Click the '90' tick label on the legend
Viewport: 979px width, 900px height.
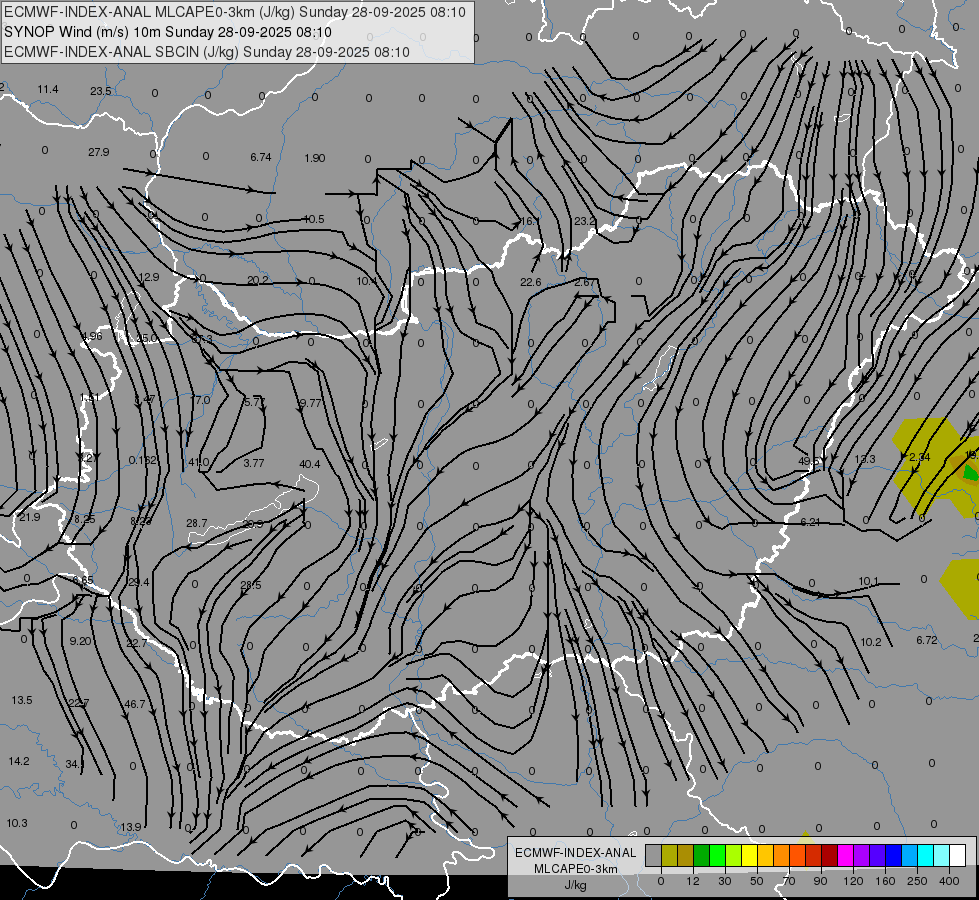click(x=820, y=881)
